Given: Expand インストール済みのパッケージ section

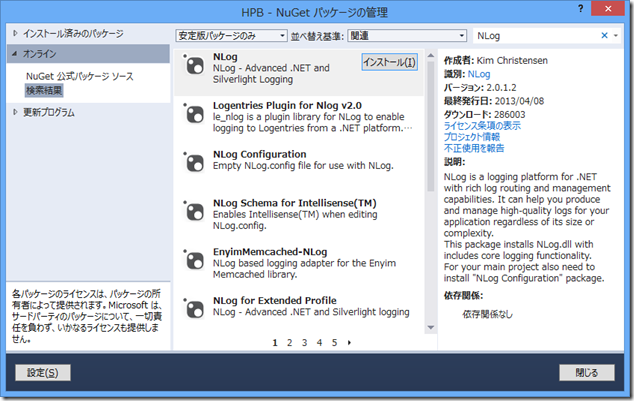Looking at the screenshot, I should (15, 34).
